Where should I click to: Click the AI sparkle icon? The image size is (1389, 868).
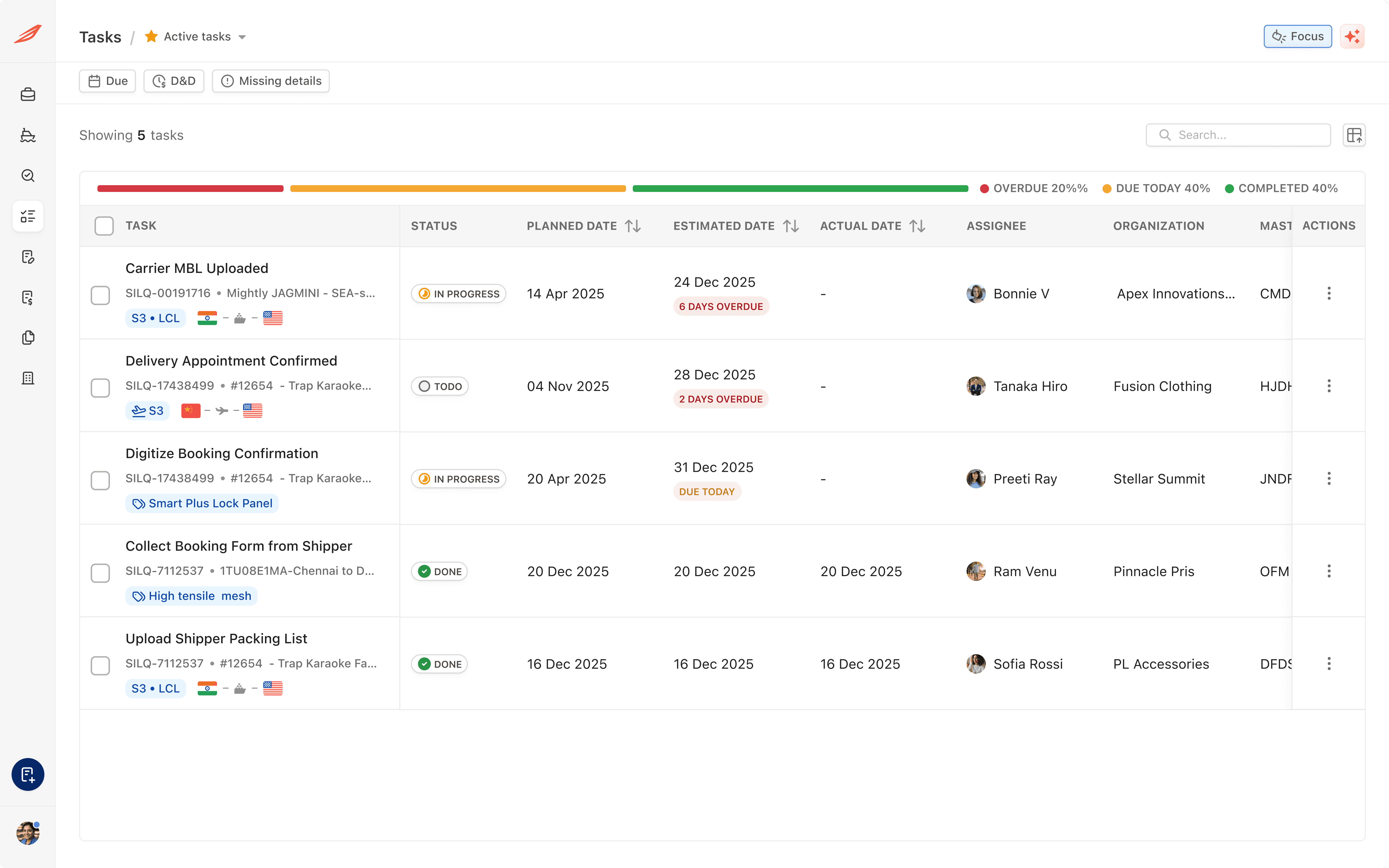[x=1352, y=37]
